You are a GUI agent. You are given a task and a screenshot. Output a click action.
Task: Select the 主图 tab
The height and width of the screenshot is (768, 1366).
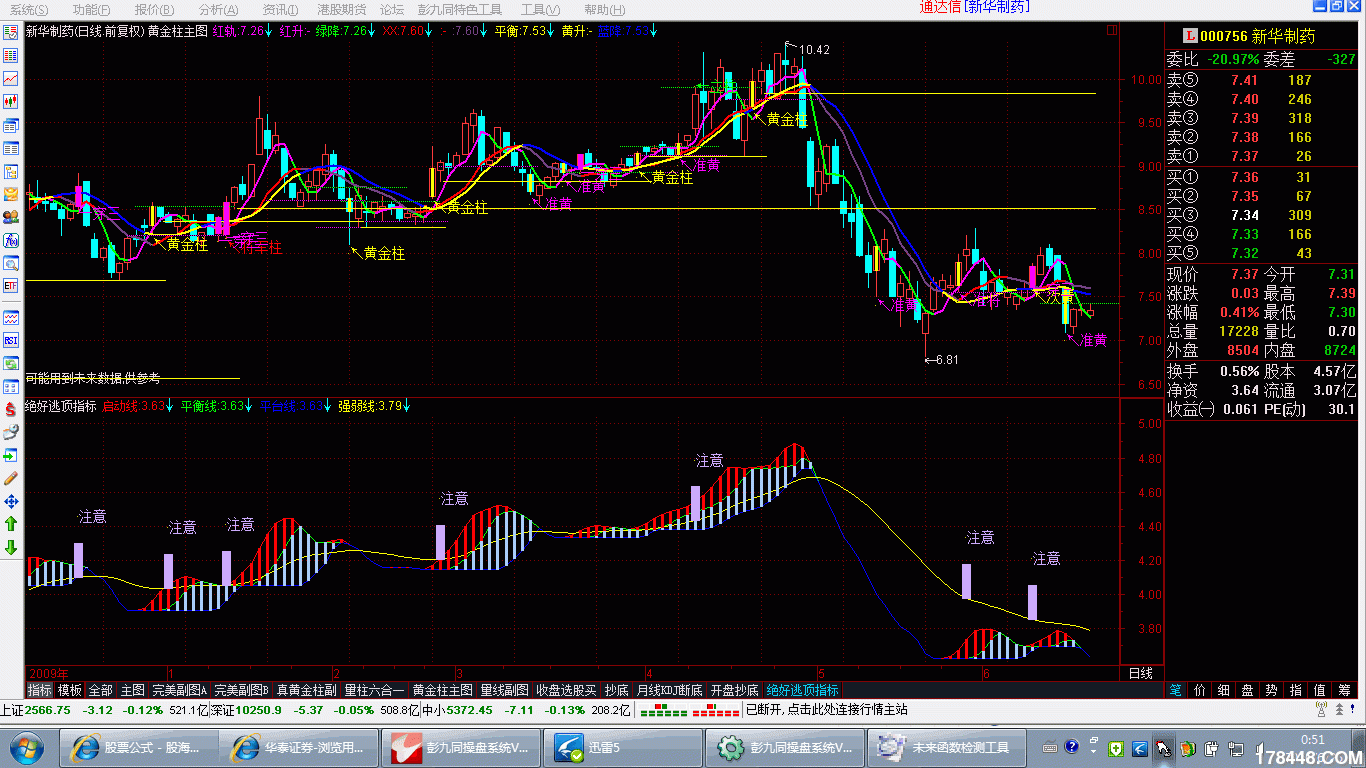tap(132, 690)
